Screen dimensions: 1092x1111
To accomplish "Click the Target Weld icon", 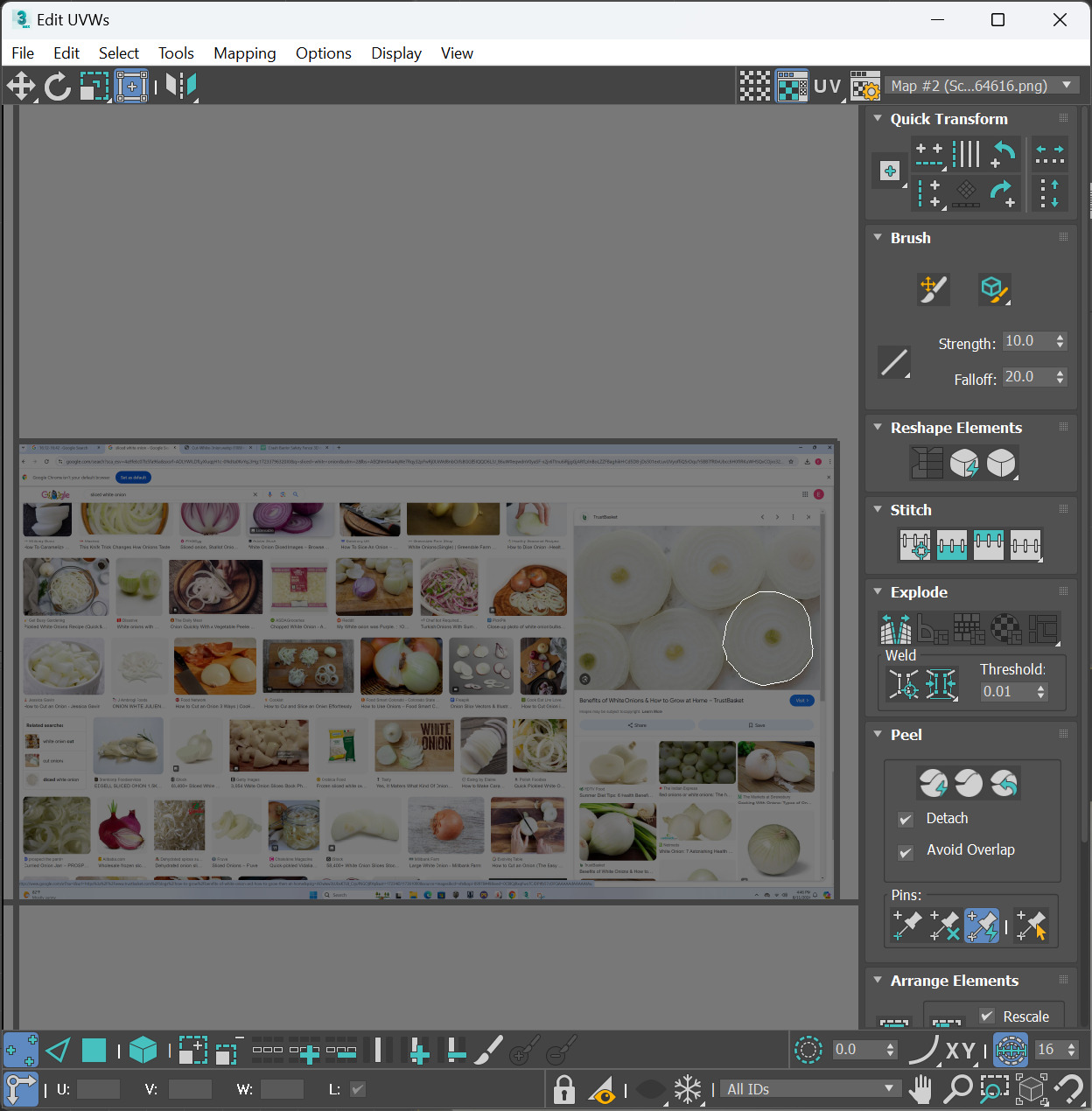I will (x=904, y=685).
